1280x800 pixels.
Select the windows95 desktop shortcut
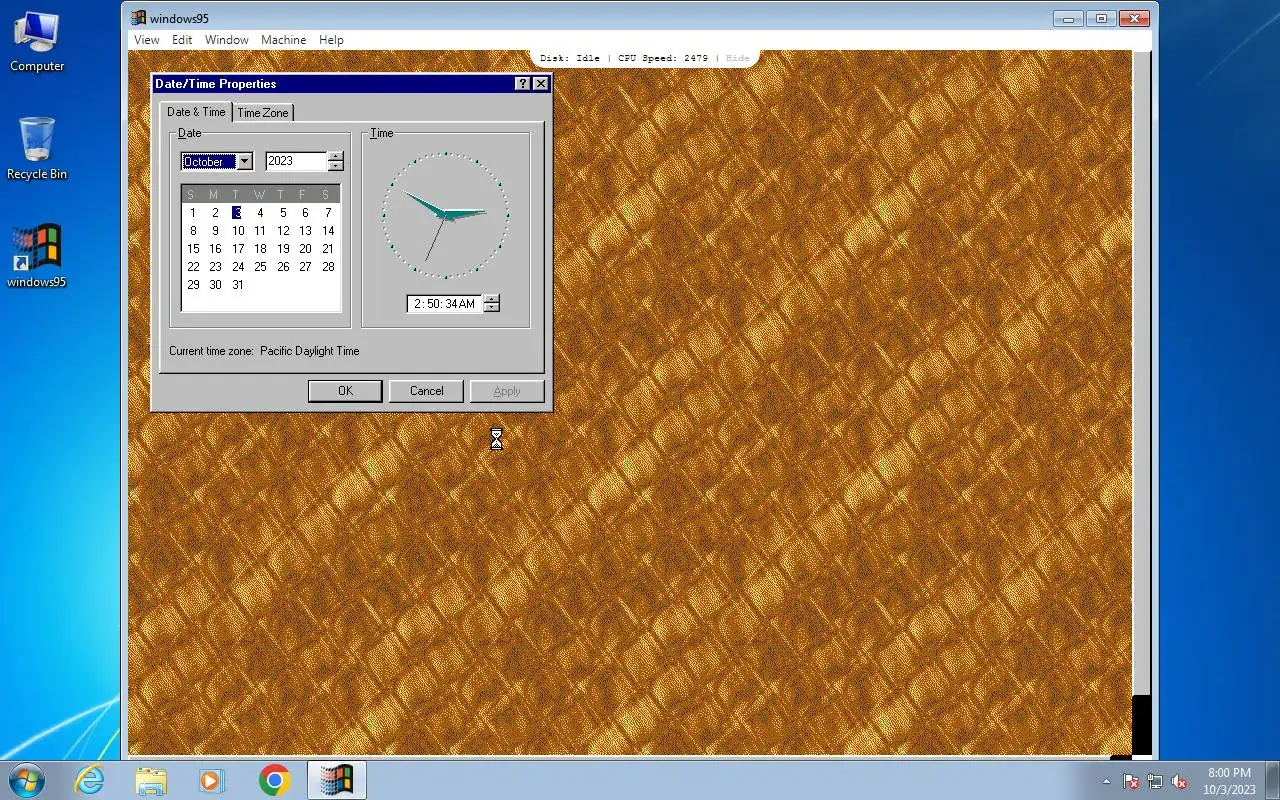point(37,256)
